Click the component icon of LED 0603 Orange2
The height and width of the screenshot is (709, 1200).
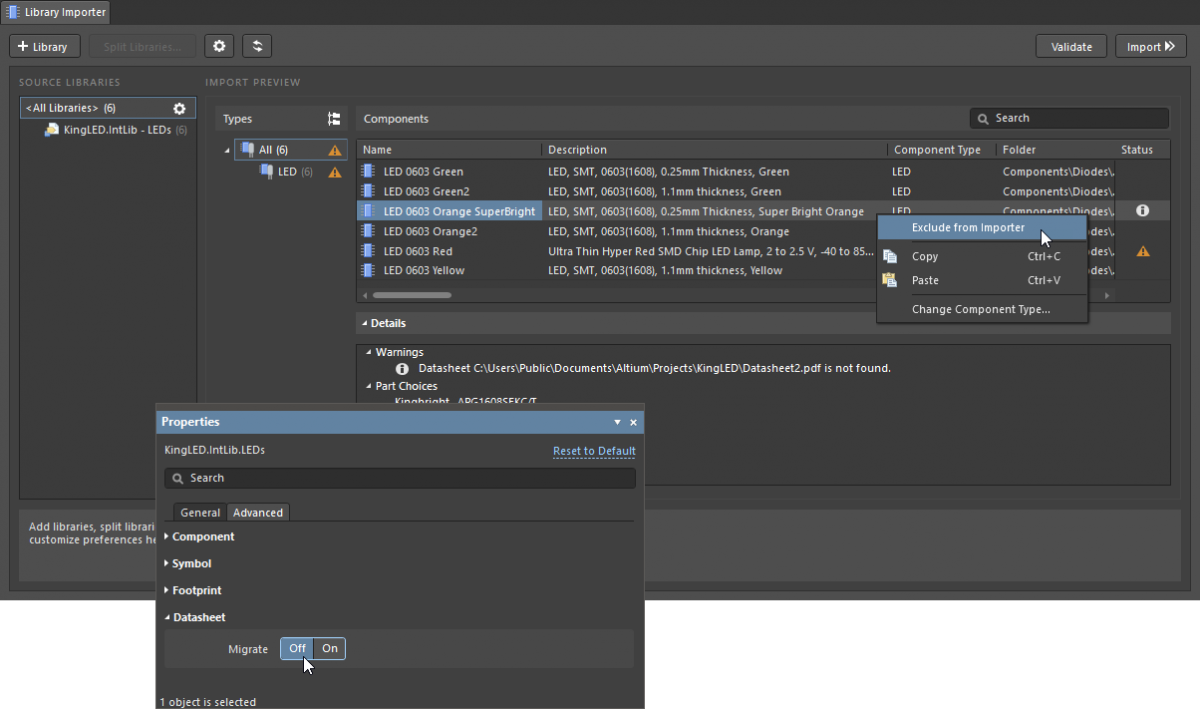[368, 231]
